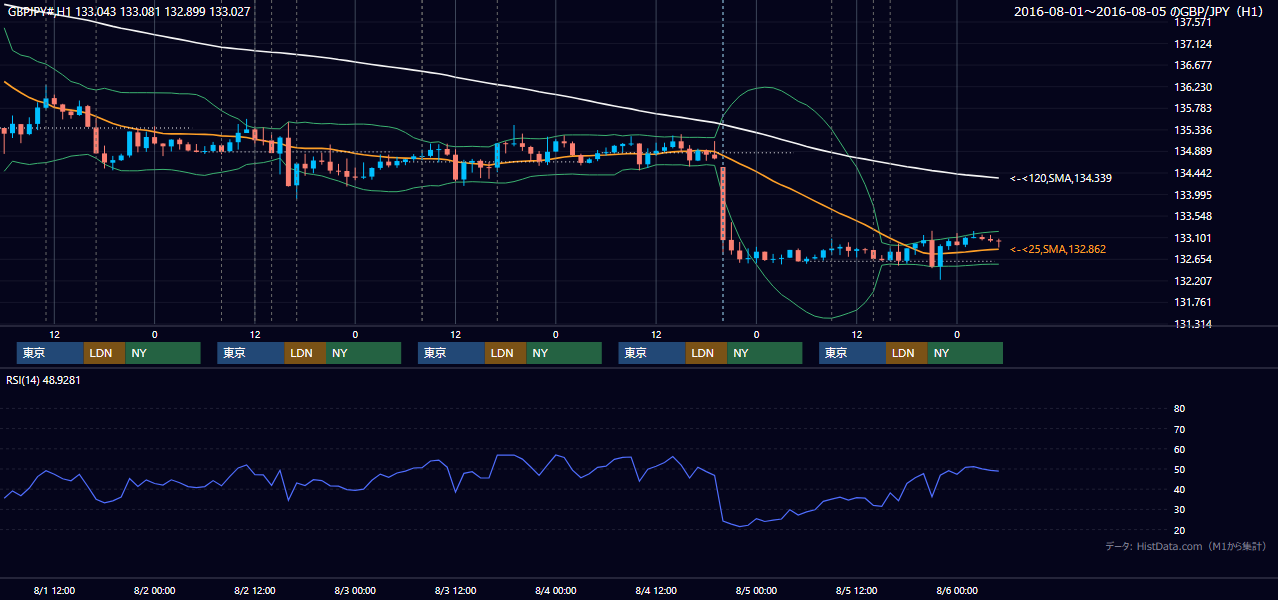Select the 東京 session block for August 5
The image size is (1278, 600).
tap(852, 353)
